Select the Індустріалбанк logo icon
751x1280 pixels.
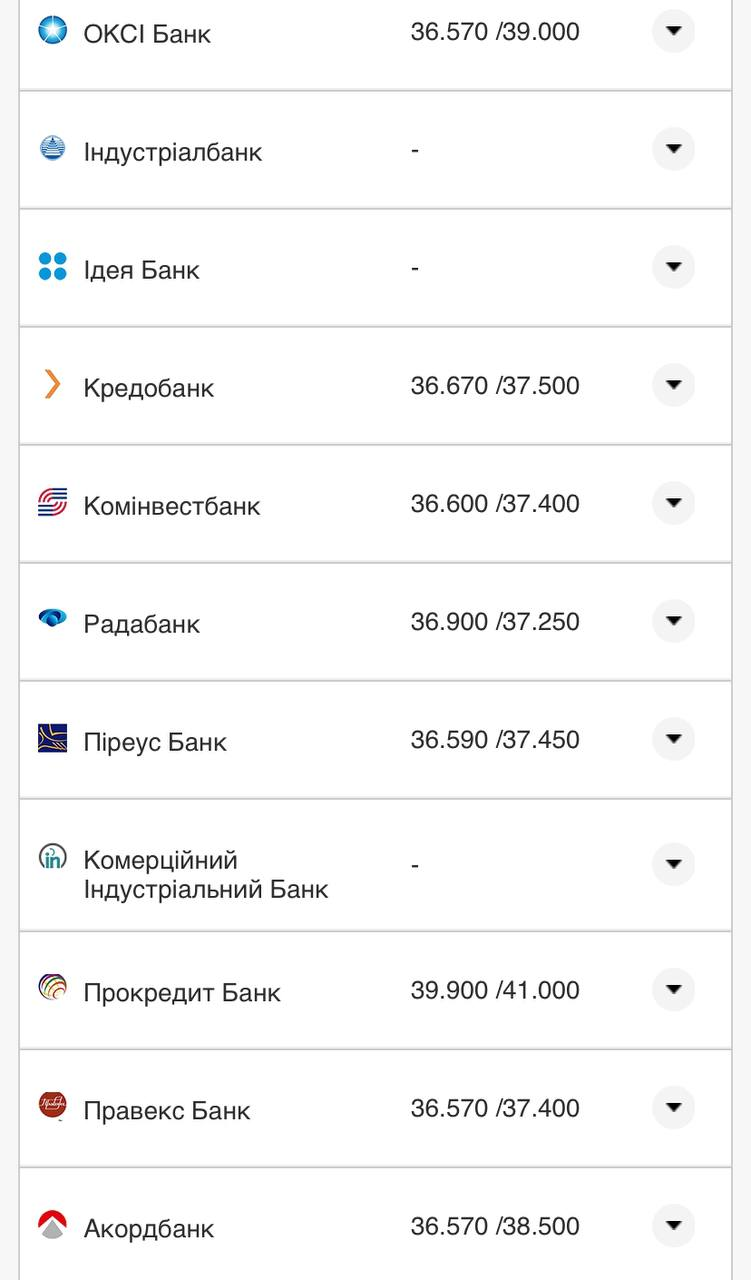[53, 149]
